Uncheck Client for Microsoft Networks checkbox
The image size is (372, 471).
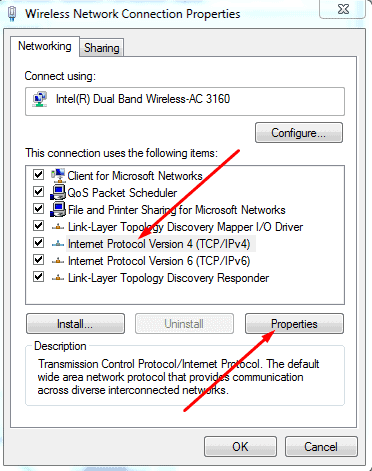coord(38,175)
